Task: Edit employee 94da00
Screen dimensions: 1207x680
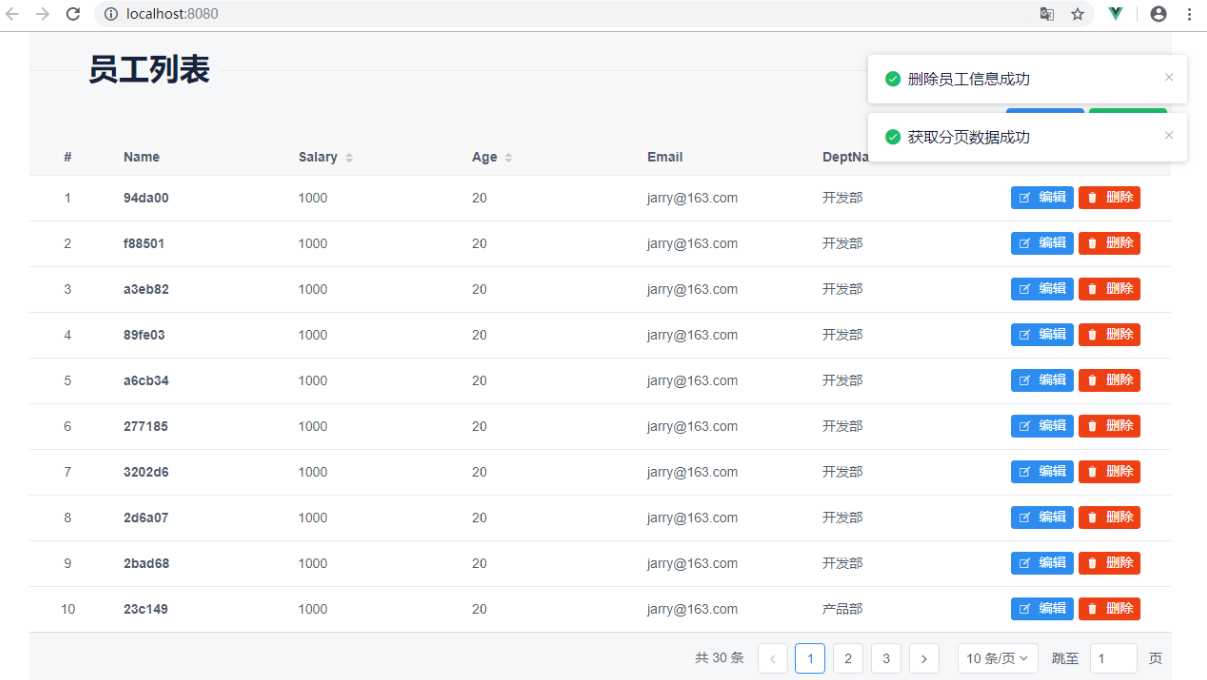Action: tap(1042, 197)
